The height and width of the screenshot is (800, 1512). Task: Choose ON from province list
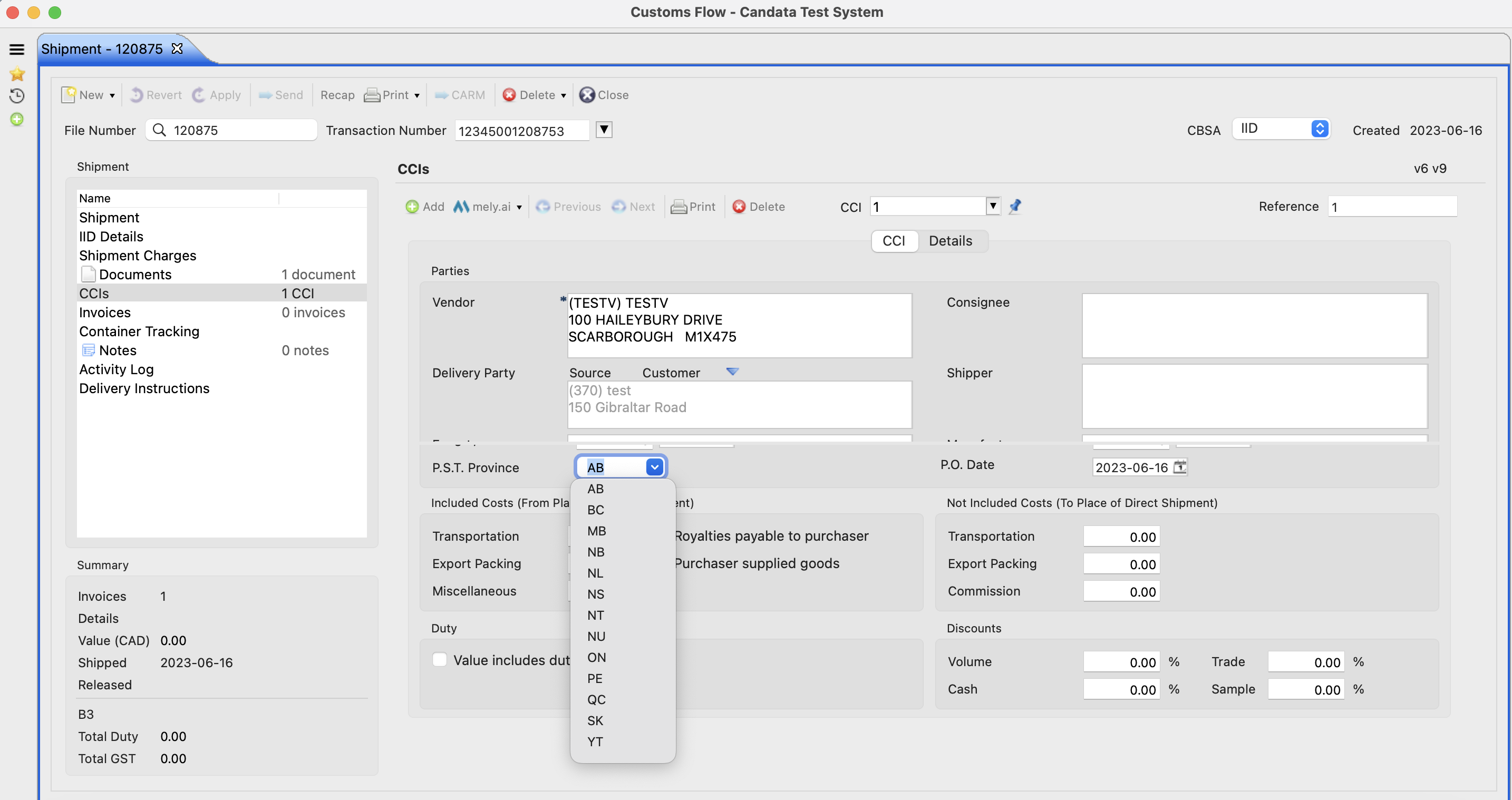pos(623,657)
